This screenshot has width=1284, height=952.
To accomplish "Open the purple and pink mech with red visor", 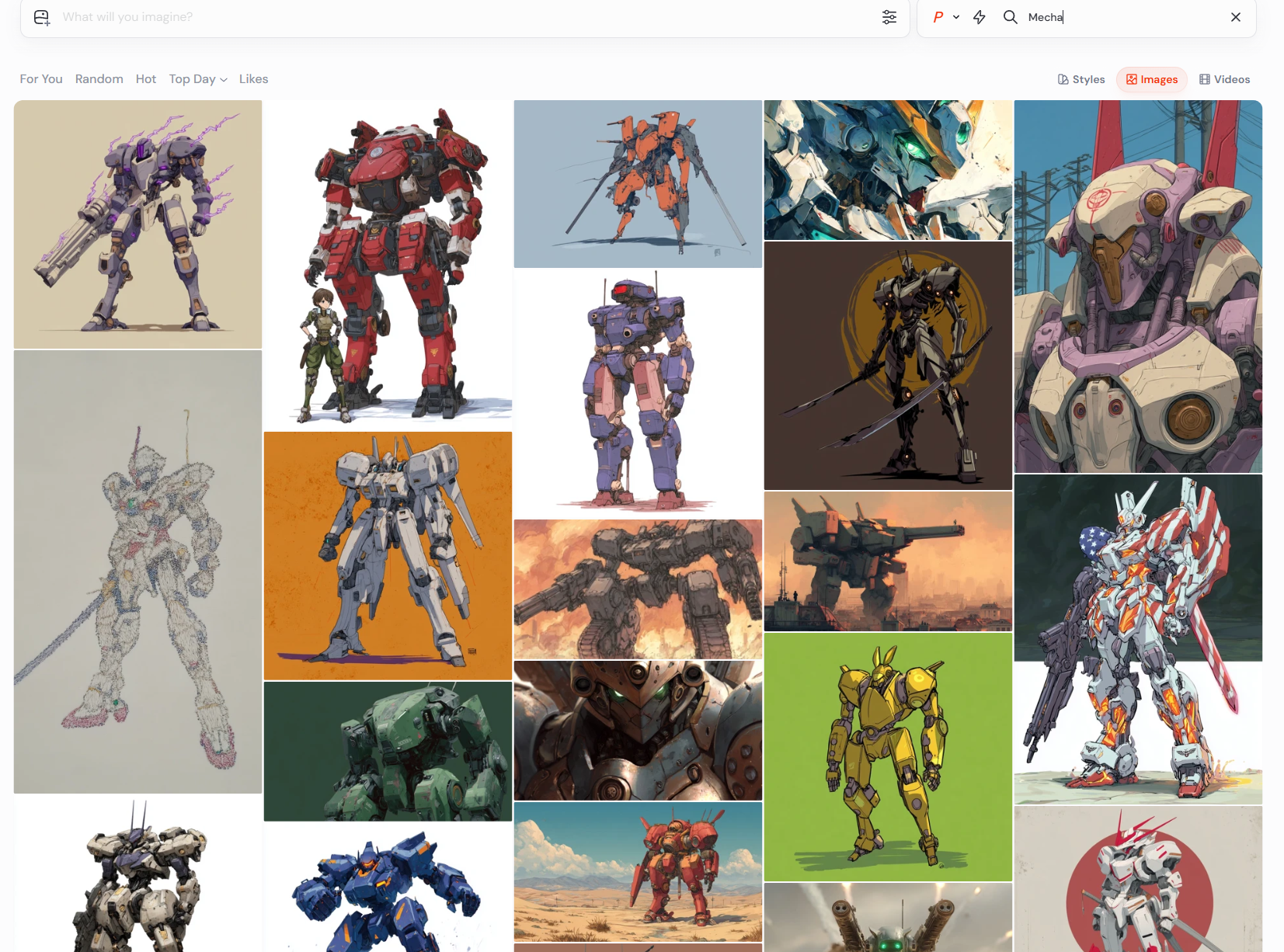I will coord(639,394).
